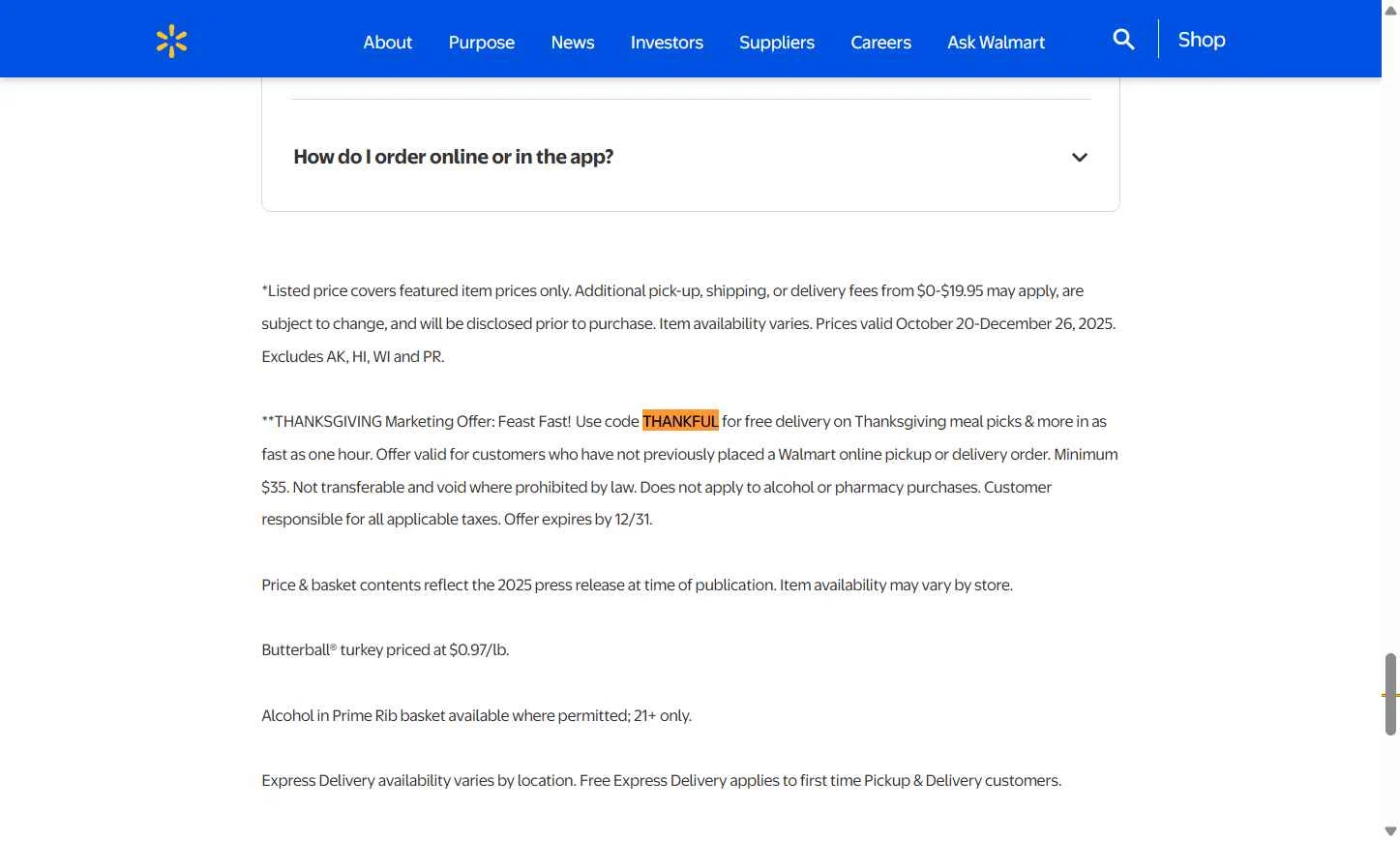This screenshot has width=1400, height=841.
Task: Click the 'Offer expires by 12/31.' text
Action: [x=579, y=520]
